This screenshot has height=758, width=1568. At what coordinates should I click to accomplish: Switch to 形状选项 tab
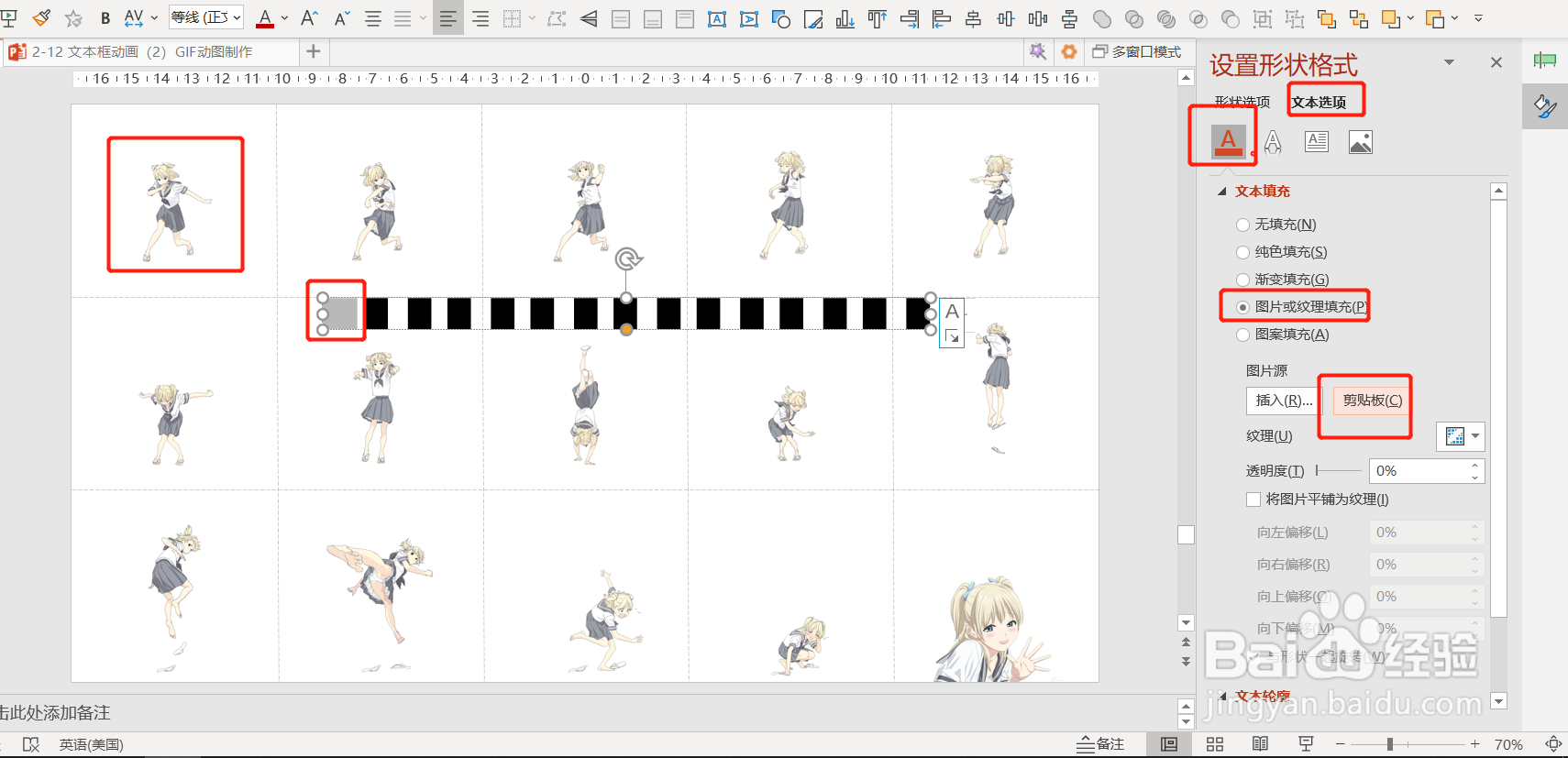(1242, 102)
